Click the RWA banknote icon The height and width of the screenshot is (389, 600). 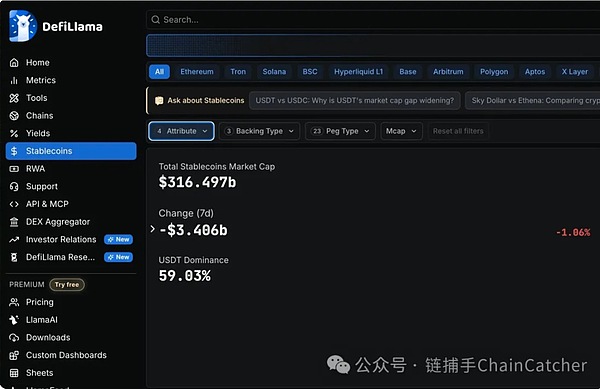click(x=14, y=169)
